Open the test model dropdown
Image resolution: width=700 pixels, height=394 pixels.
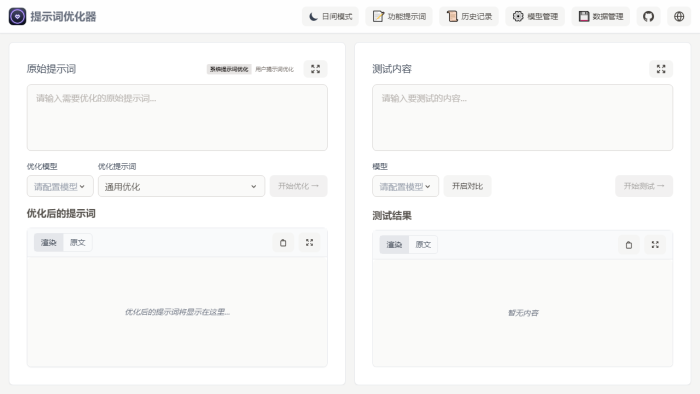point(405,186)
